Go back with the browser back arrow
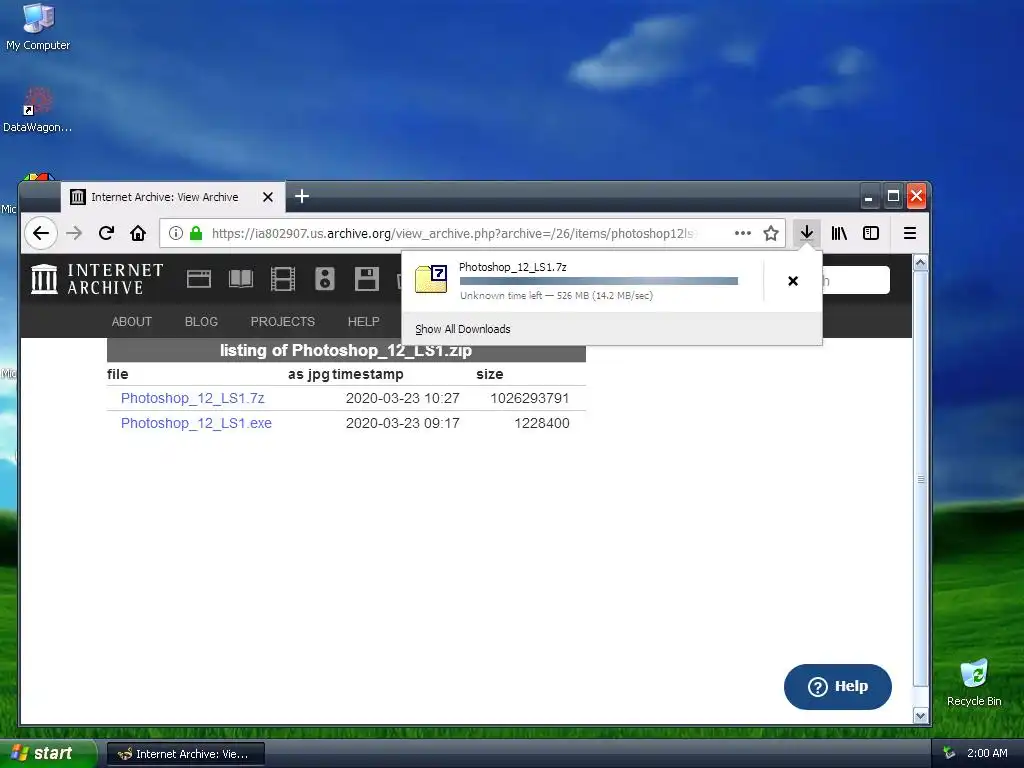The width and height of the screenshot is (1024, 768). click(41, 233)
